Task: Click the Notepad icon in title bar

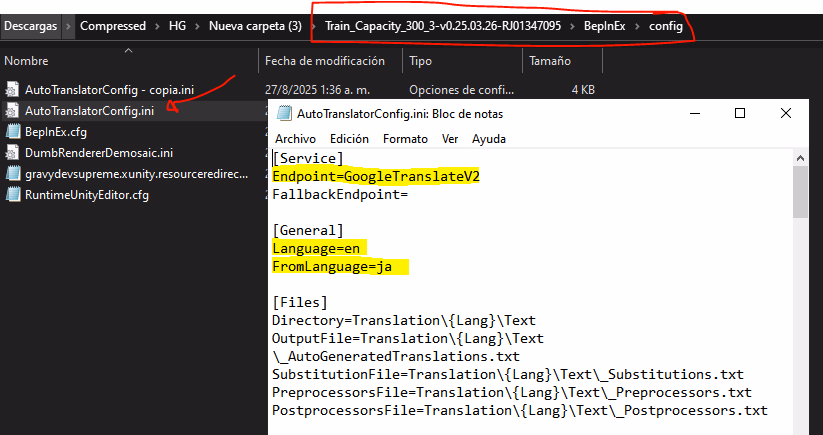Action: point(285,114)
